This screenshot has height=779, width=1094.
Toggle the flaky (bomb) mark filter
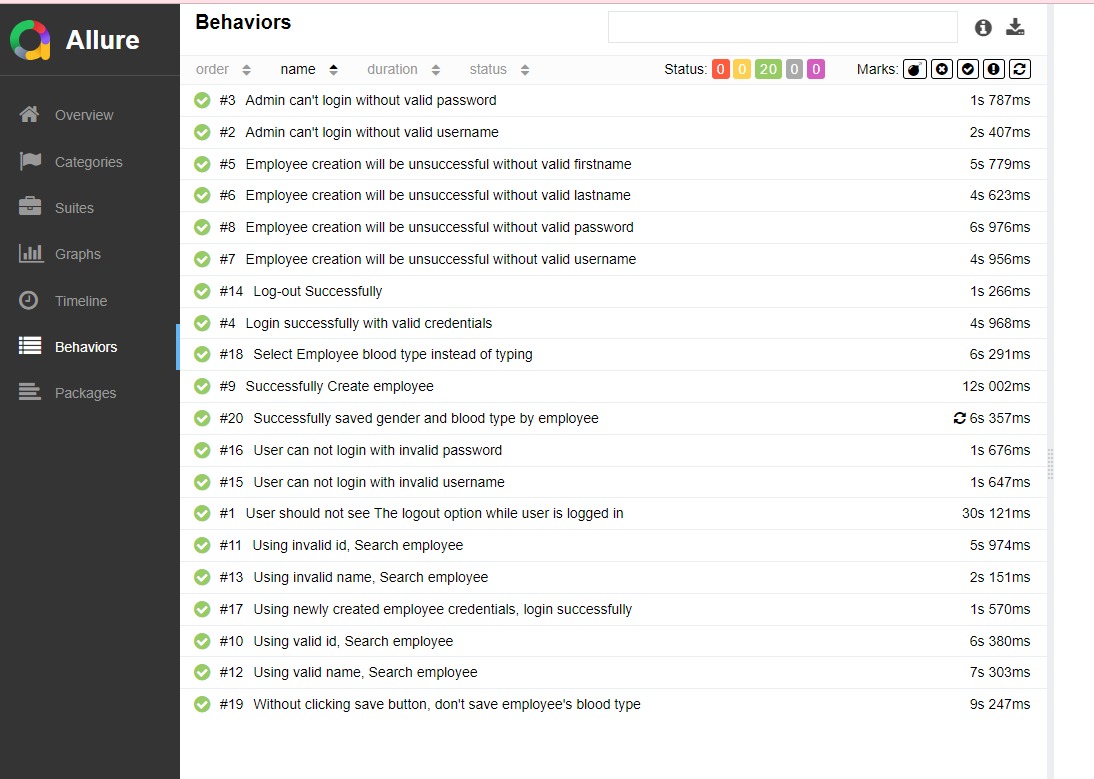914,69
